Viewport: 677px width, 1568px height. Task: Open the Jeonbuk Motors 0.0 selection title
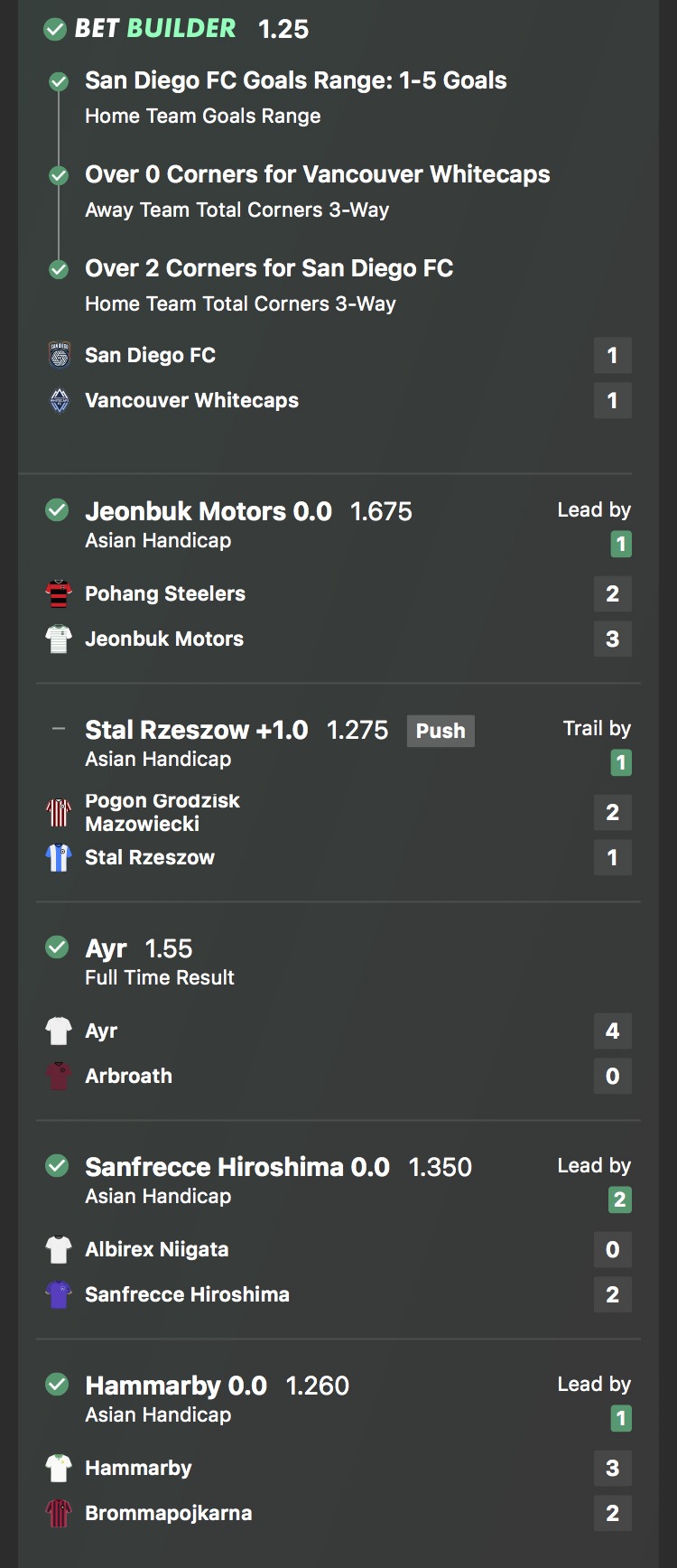pyautogui.click(x=209, y=511)
